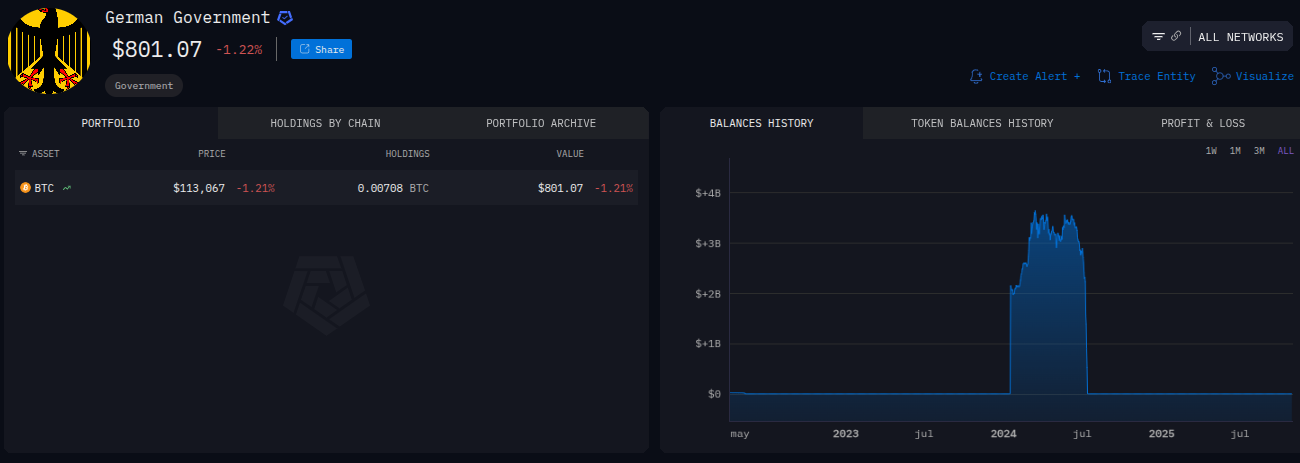Click the verified badge beside German Government
This screenshot has height=463, width=1300.
[x=285, y=18]
